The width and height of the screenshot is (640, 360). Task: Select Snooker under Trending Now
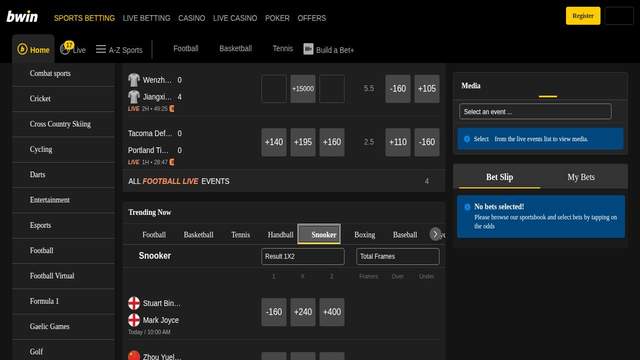pos(319,234)
